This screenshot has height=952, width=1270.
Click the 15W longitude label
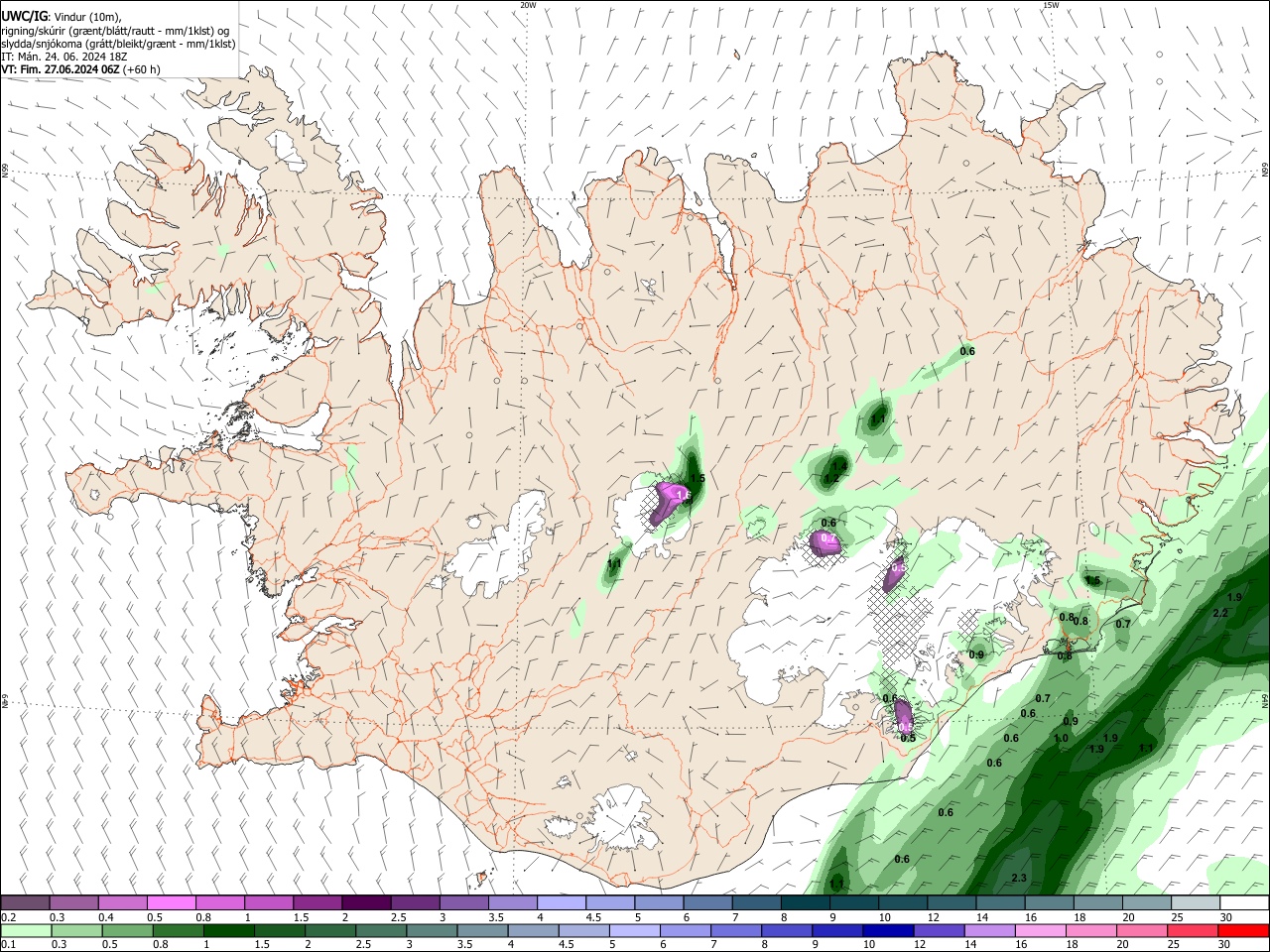click(x=1051, y=5)
